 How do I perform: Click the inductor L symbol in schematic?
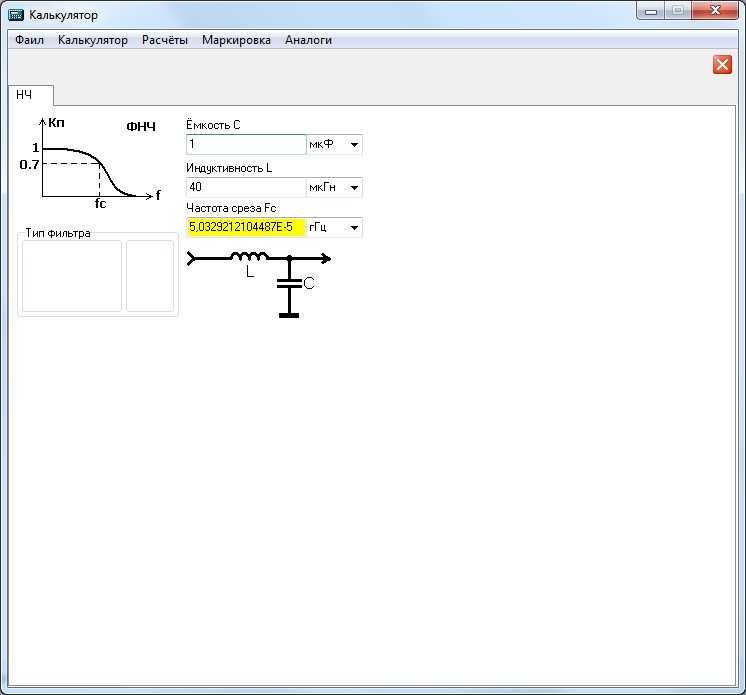(249, 258)
